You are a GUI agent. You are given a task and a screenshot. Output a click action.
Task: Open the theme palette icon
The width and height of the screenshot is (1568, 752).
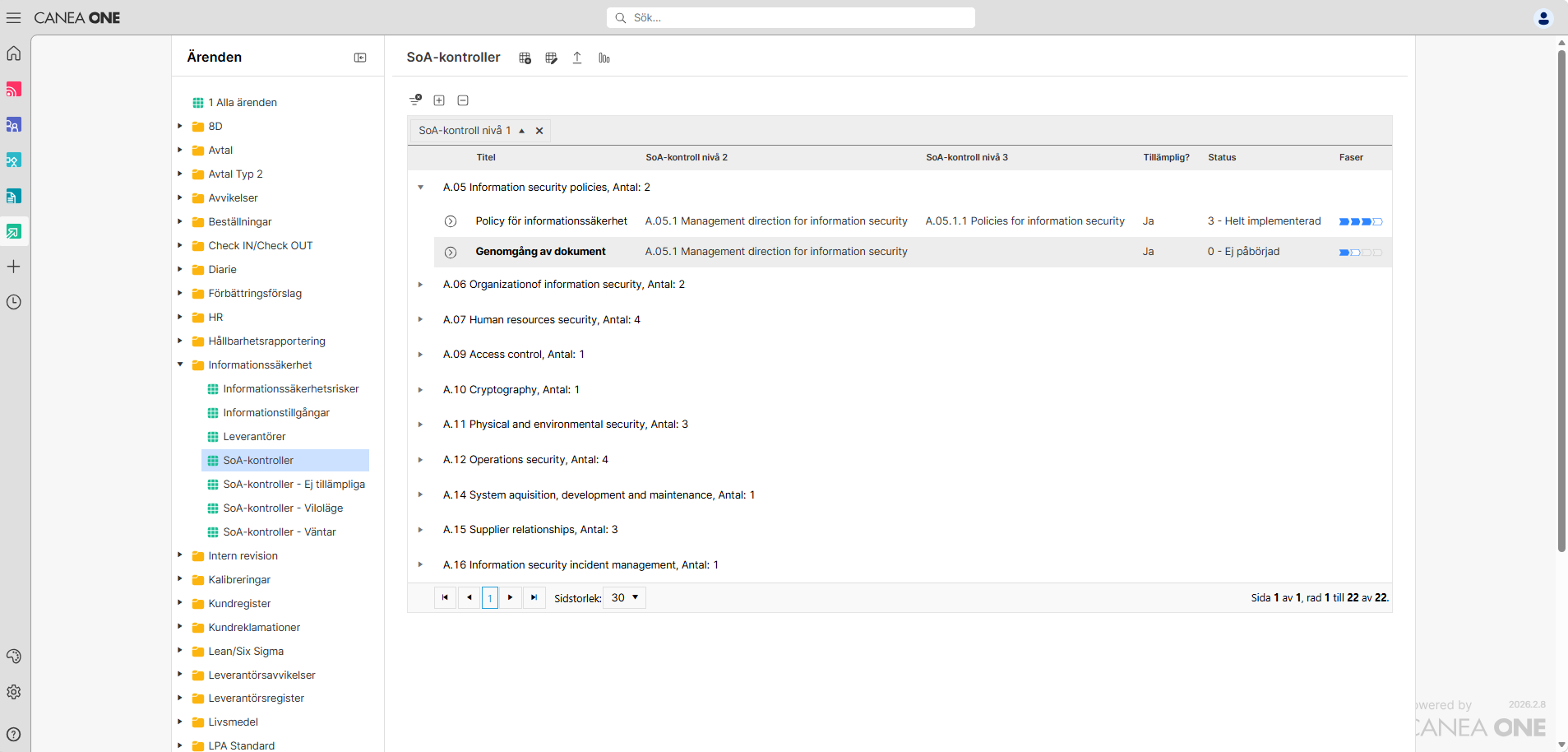pos(14,657)
